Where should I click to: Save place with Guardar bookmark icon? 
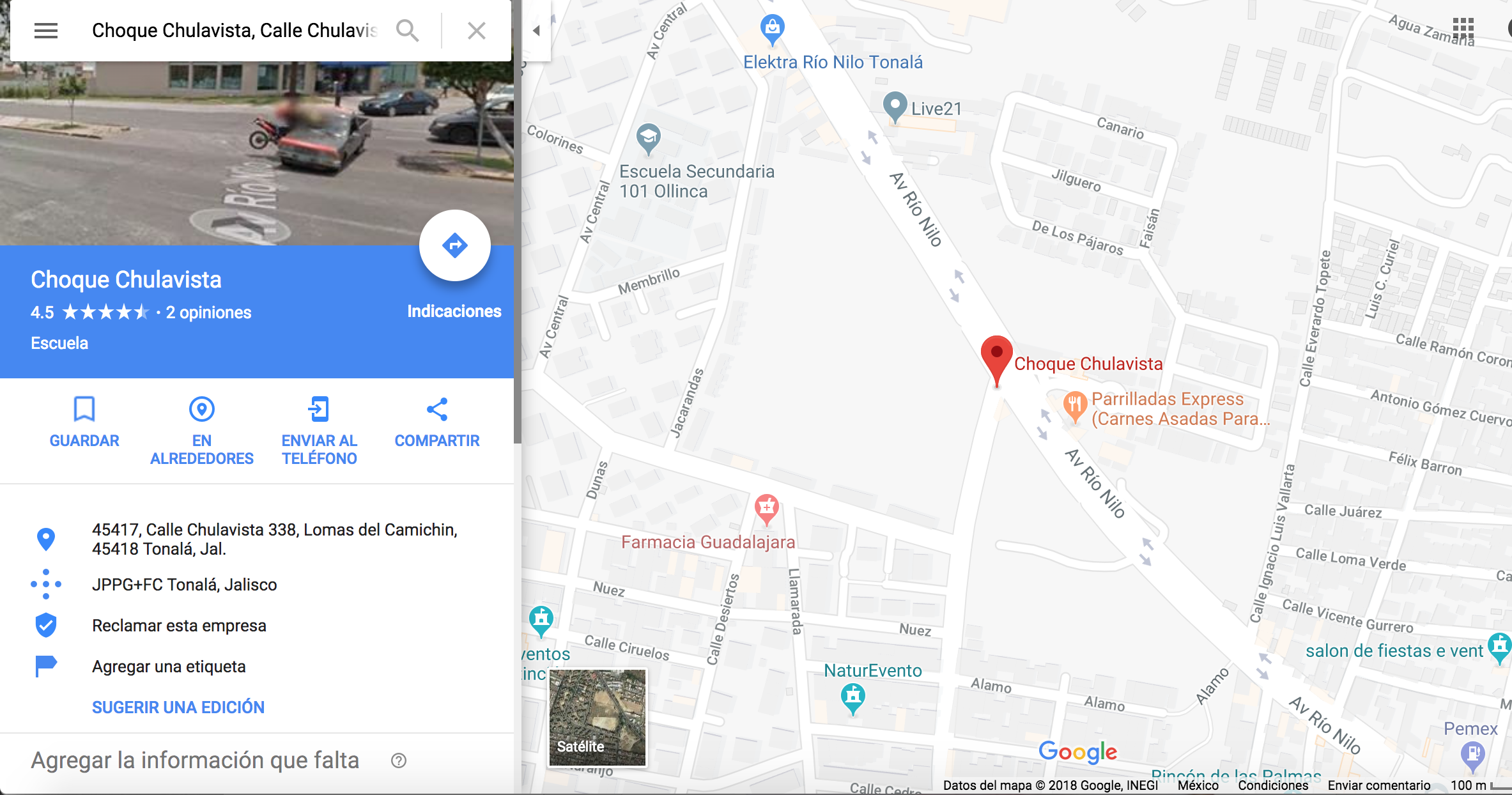84,409
